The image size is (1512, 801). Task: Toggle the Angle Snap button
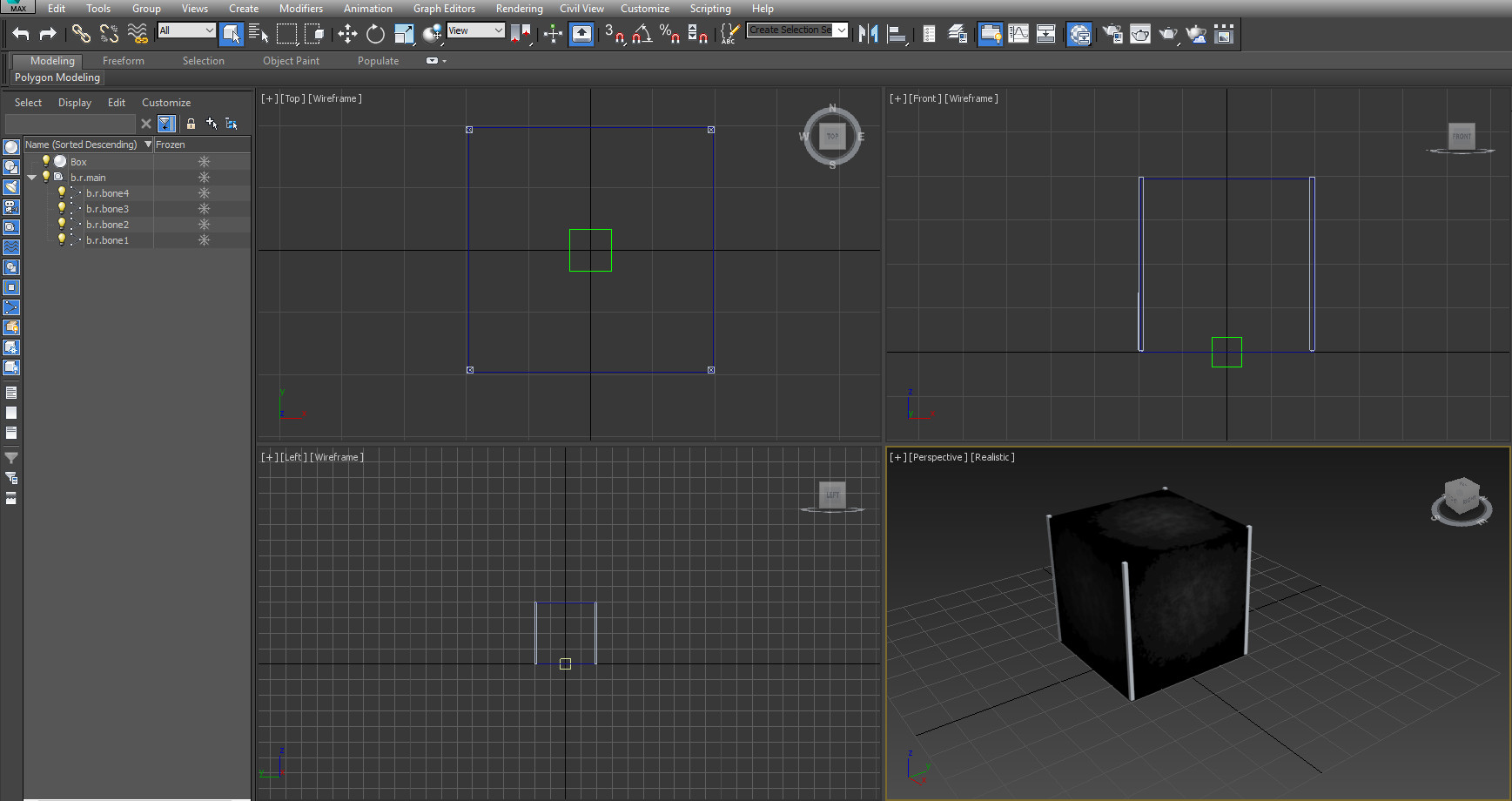point(642,34)
